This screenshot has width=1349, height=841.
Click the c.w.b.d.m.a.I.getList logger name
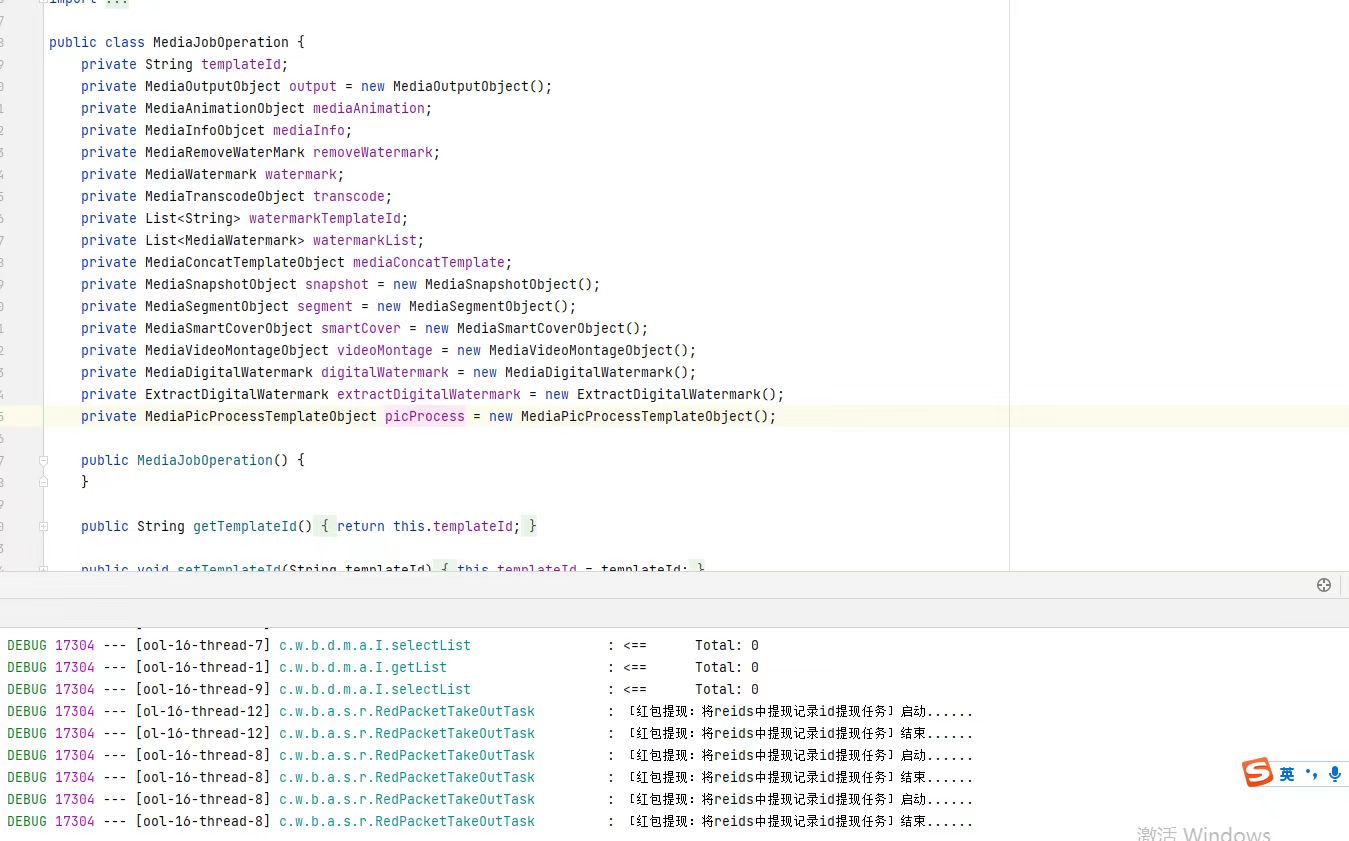(x=362, y=667)
